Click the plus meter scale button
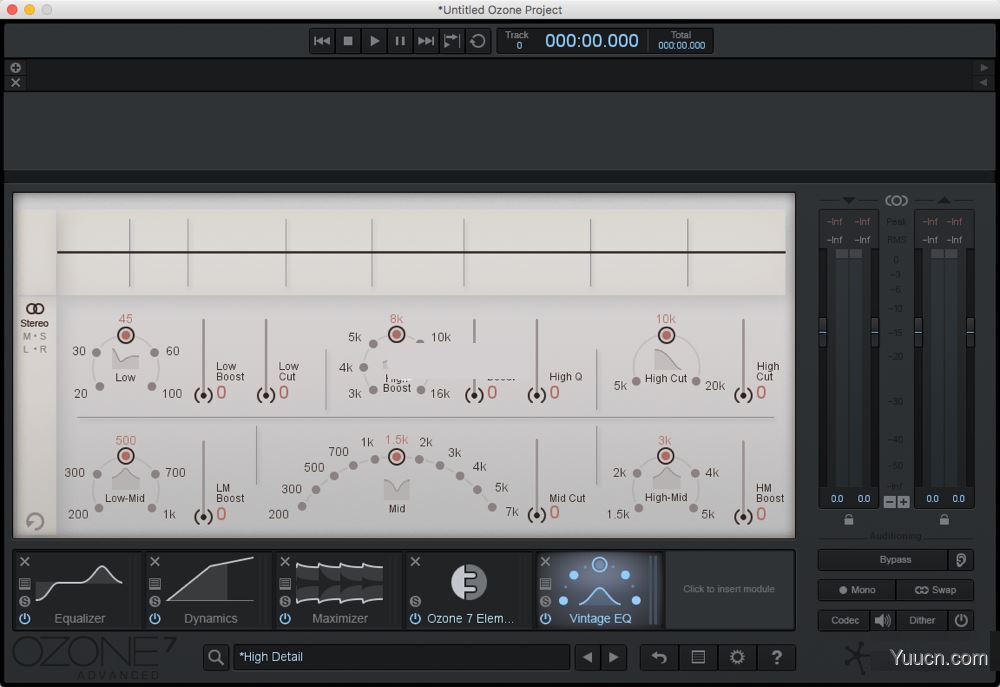Screen dimensions: 1000x687 [x=904, y=502]
